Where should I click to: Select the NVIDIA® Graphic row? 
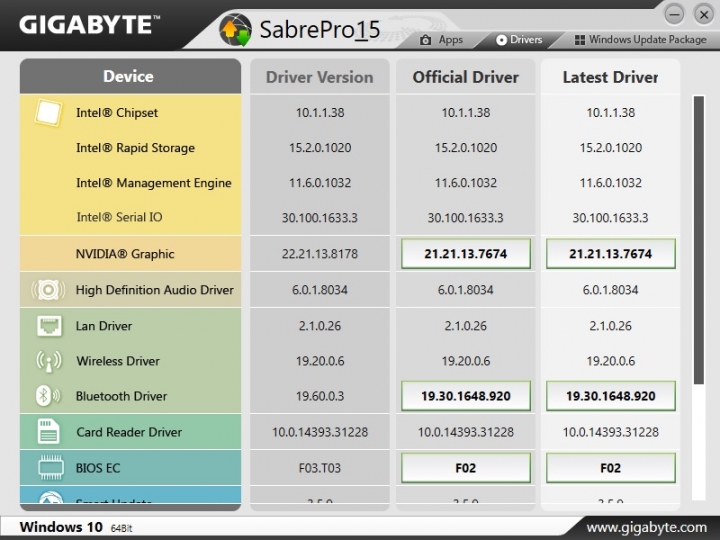click(130, 253)
